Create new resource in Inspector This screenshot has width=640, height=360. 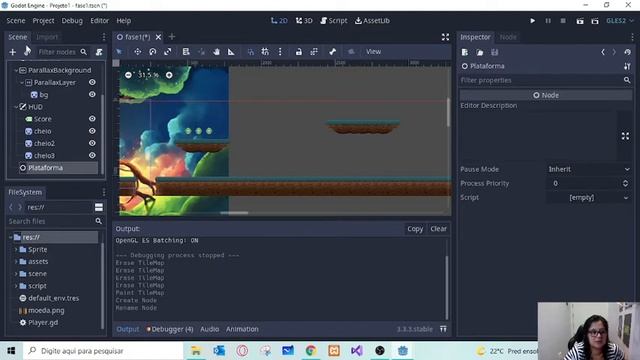point(465,52)
